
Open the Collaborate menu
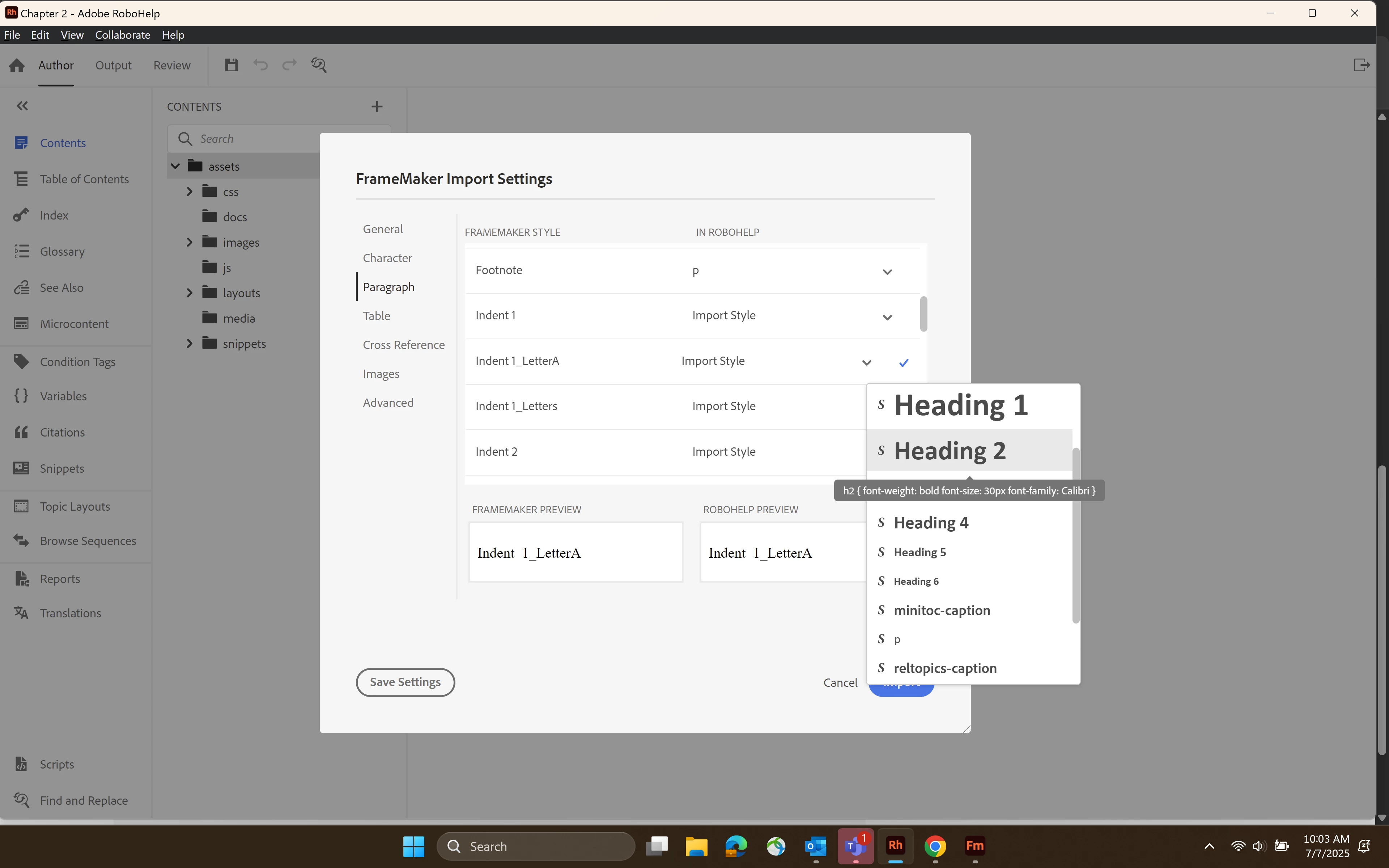(122, 35)
